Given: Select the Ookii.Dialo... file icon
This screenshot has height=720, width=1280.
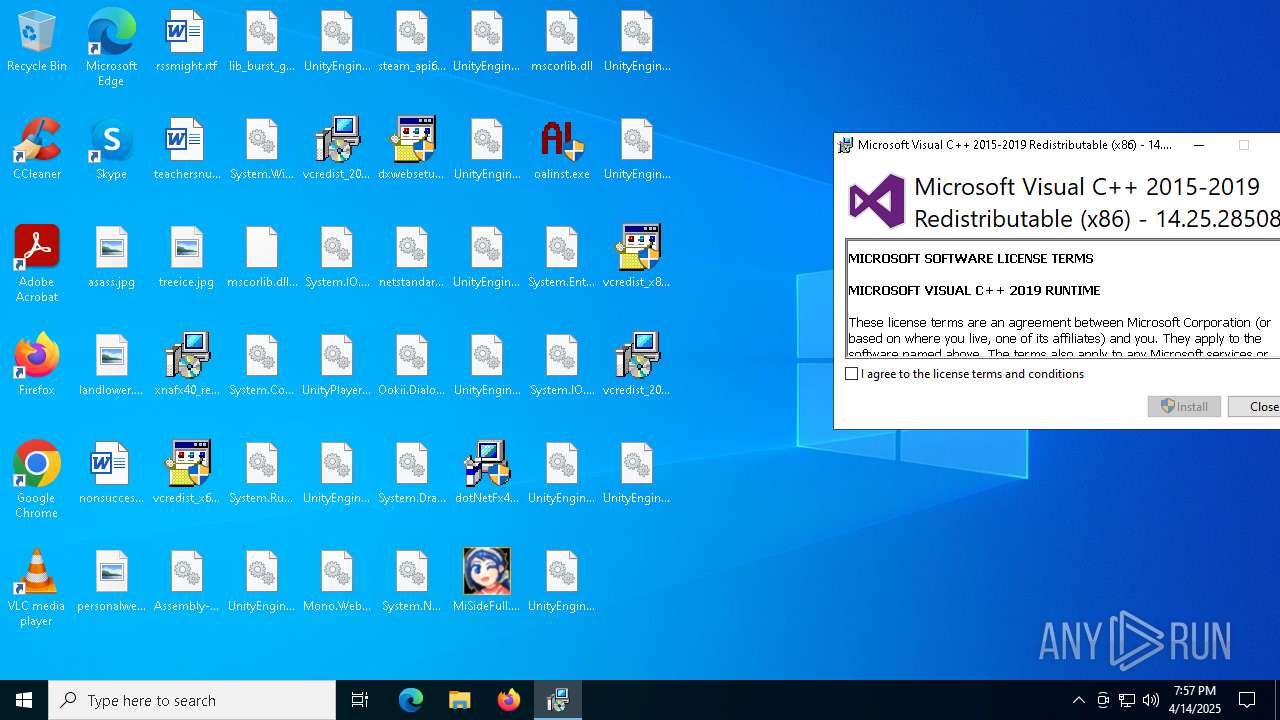Looking at the screenshot, I should [x=411, y=366].
